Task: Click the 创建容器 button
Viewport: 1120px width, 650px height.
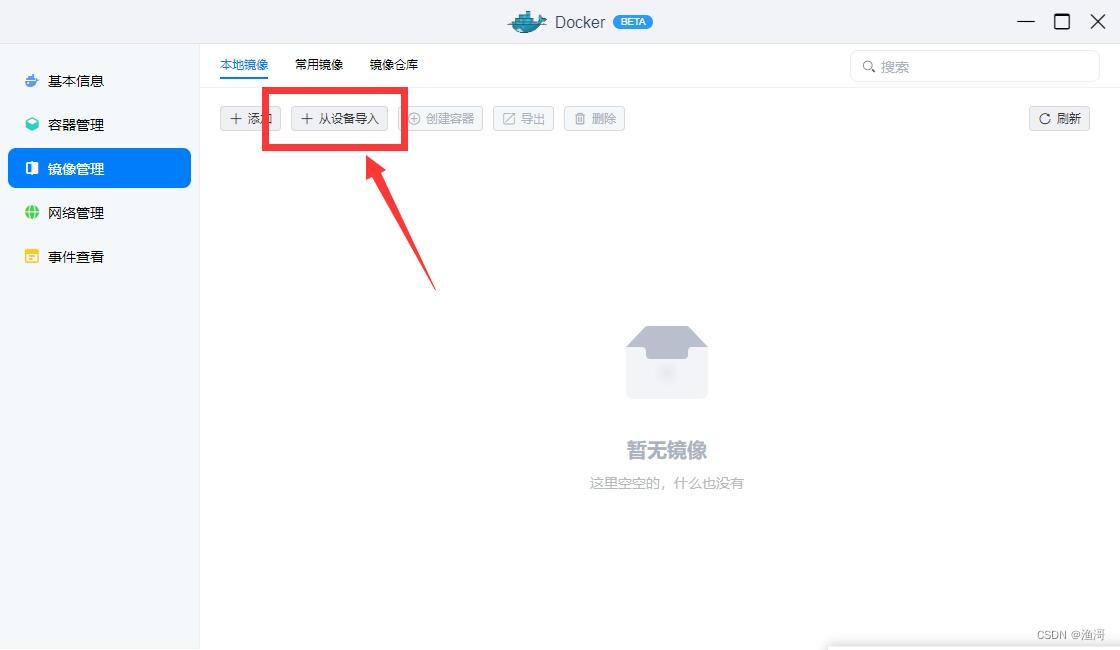Action: coord(442,118)
